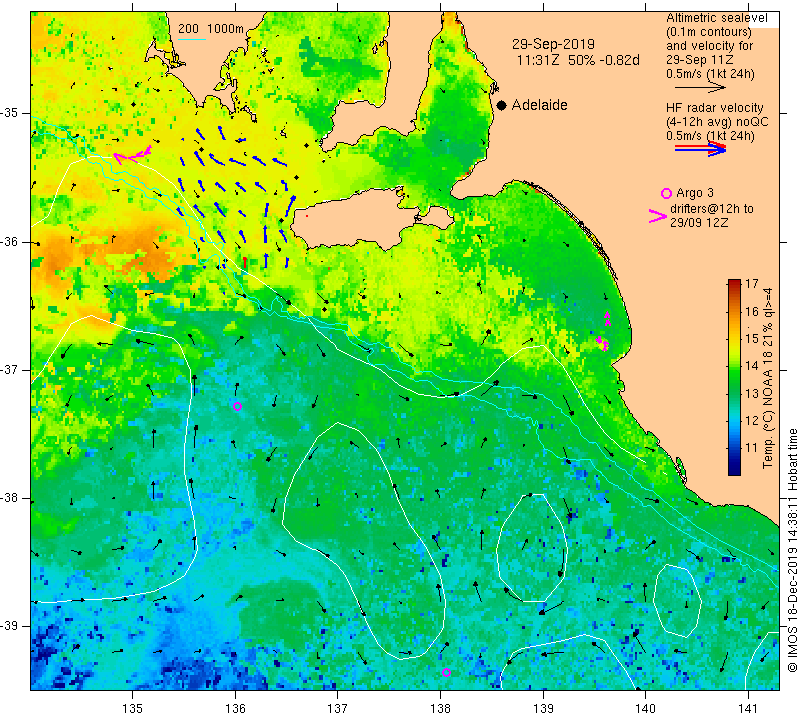Click the '11:31Z 50% -0.82d' text

coord(578,60)
